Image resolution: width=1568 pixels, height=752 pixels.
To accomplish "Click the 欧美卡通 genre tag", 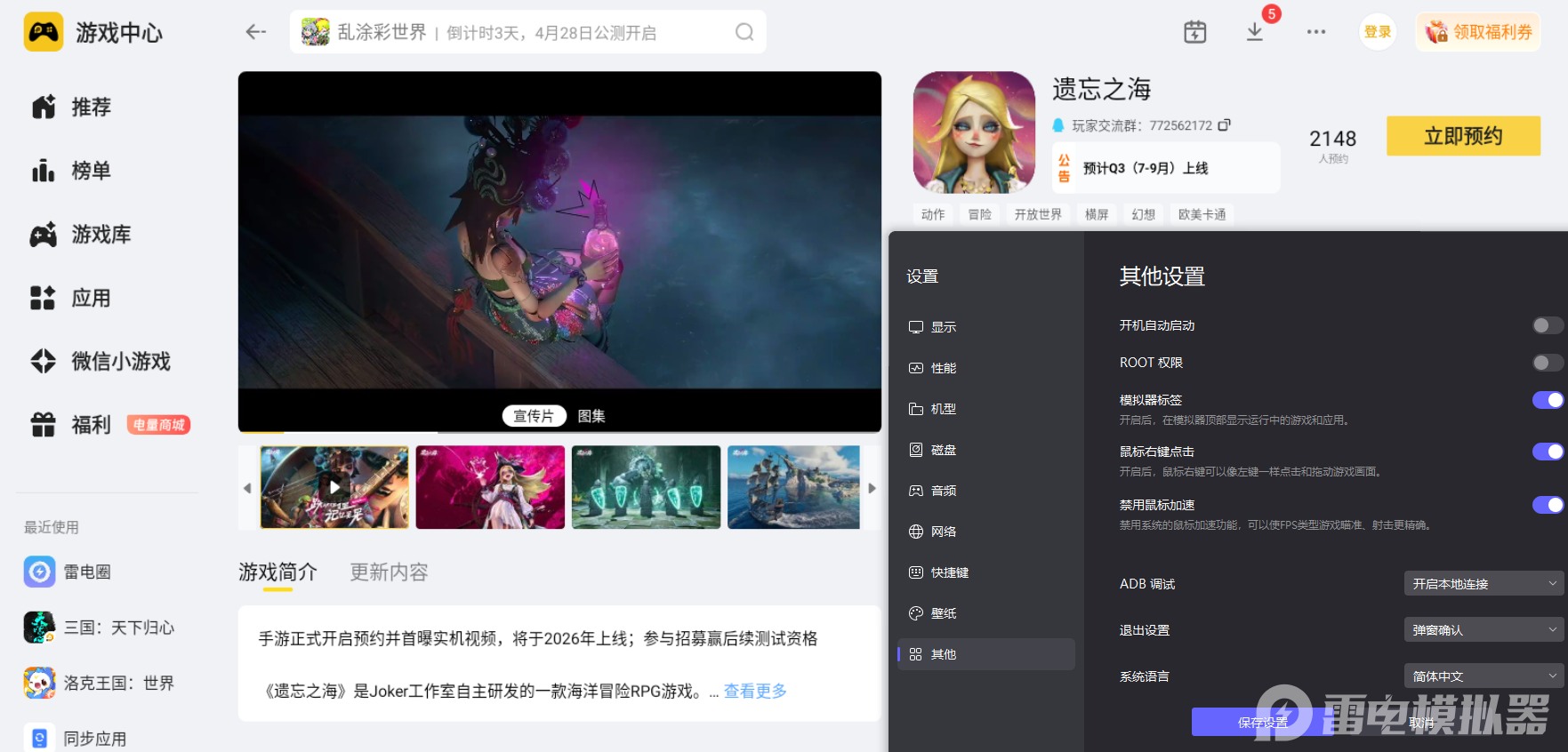I will tap(1202, 214).
